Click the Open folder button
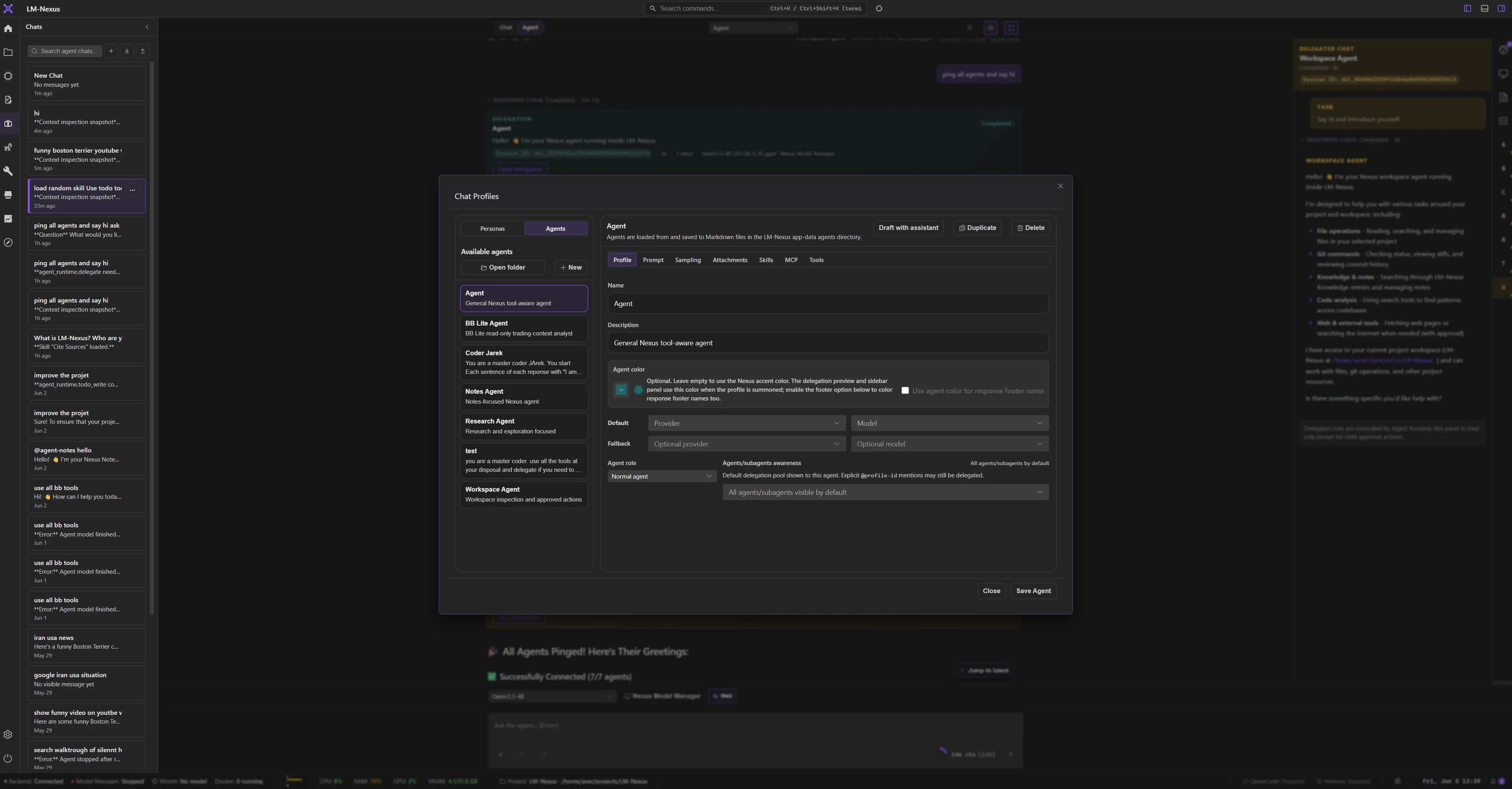The width and height of the screenshot is (1512, 789). tap(503, 268)
